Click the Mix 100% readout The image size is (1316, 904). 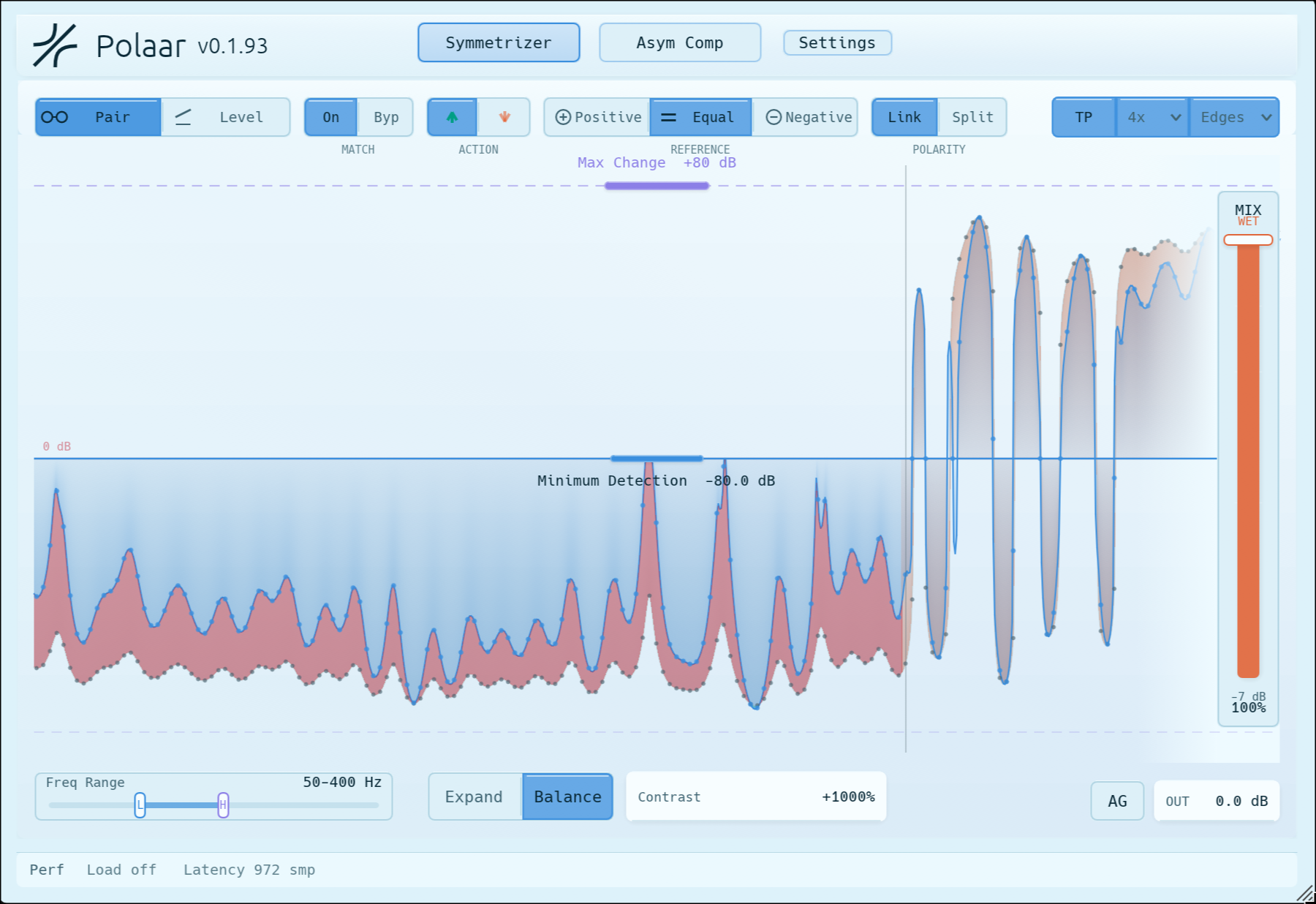1248,707
